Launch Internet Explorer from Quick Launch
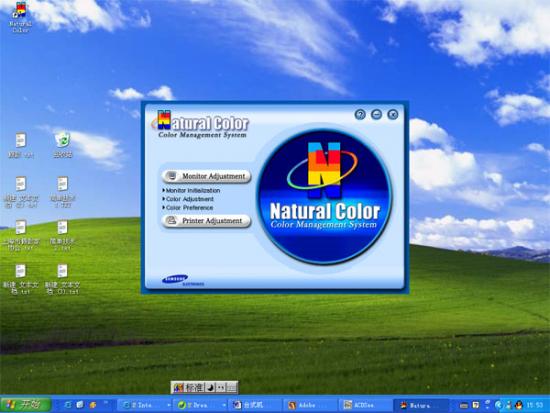Screen dimensions: 550x413 68,405
